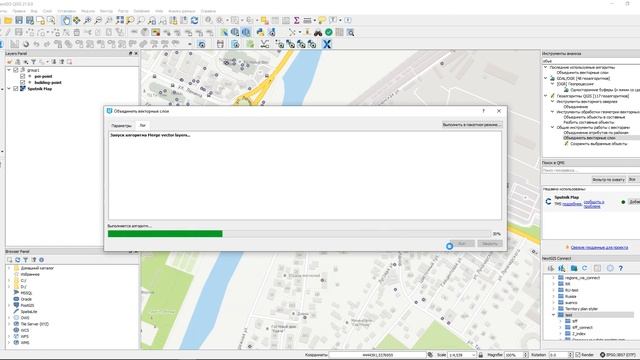
Task: Click NextGIS Connect help question mark
Action: [x=621, y=268]
